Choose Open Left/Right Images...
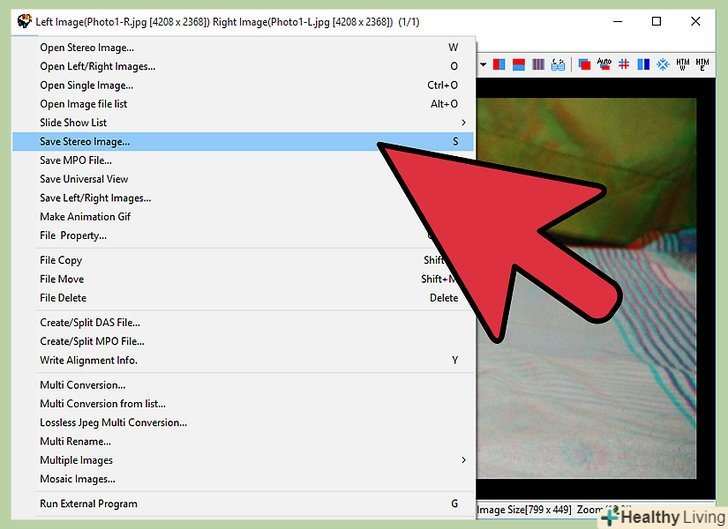Viewport: 728px width, 529px height. (243, 66)
